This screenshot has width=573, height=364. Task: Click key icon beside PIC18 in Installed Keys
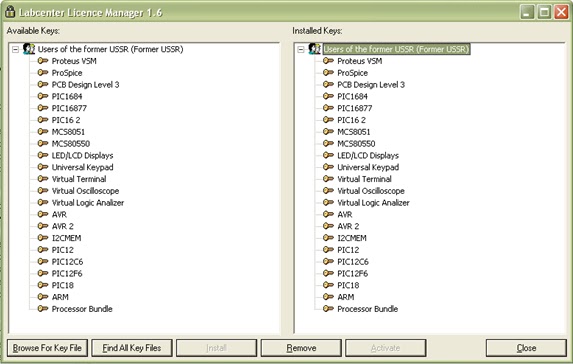pos(328,285)
